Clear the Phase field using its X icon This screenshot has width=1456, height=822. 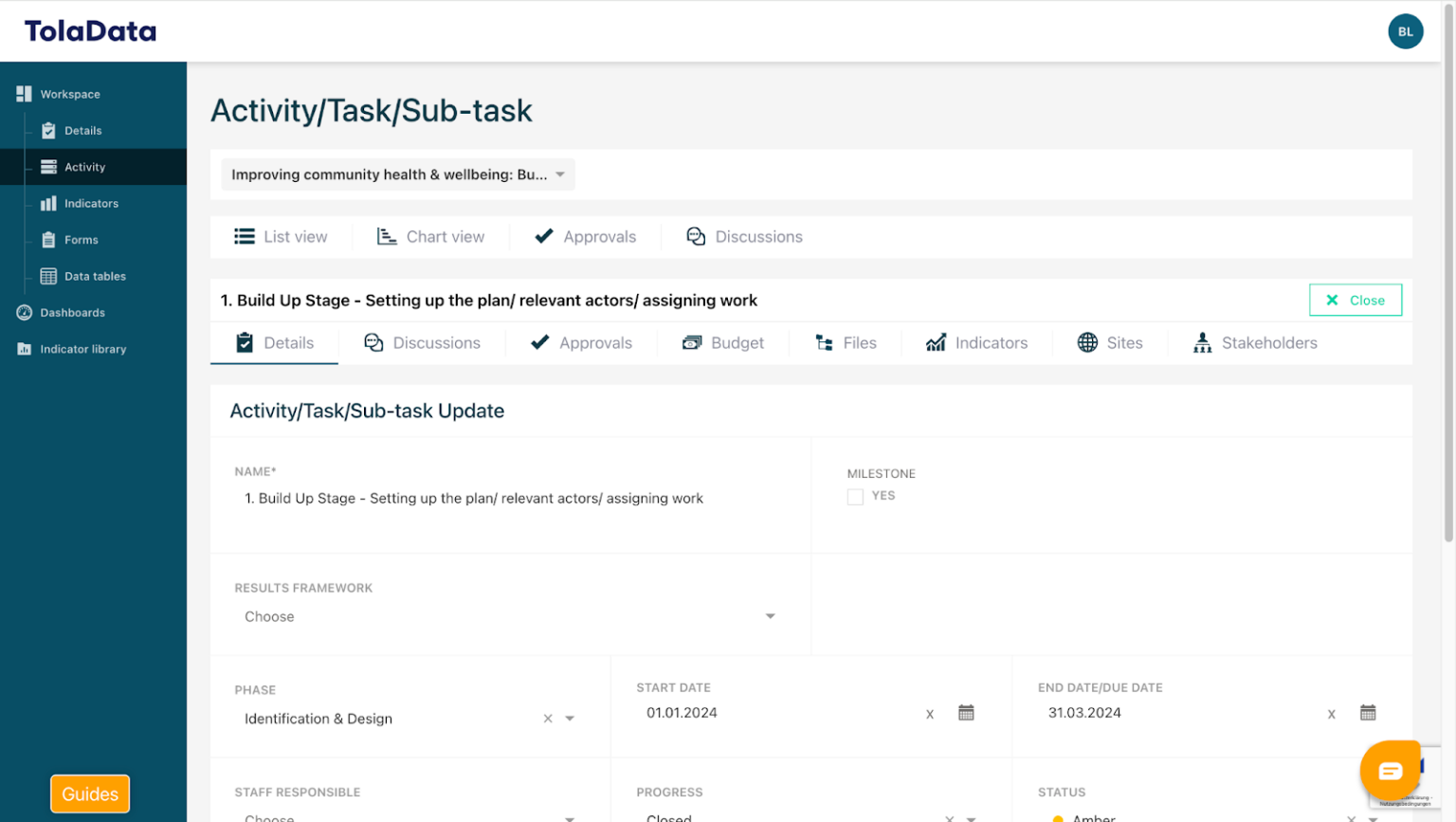coord(548,719)
